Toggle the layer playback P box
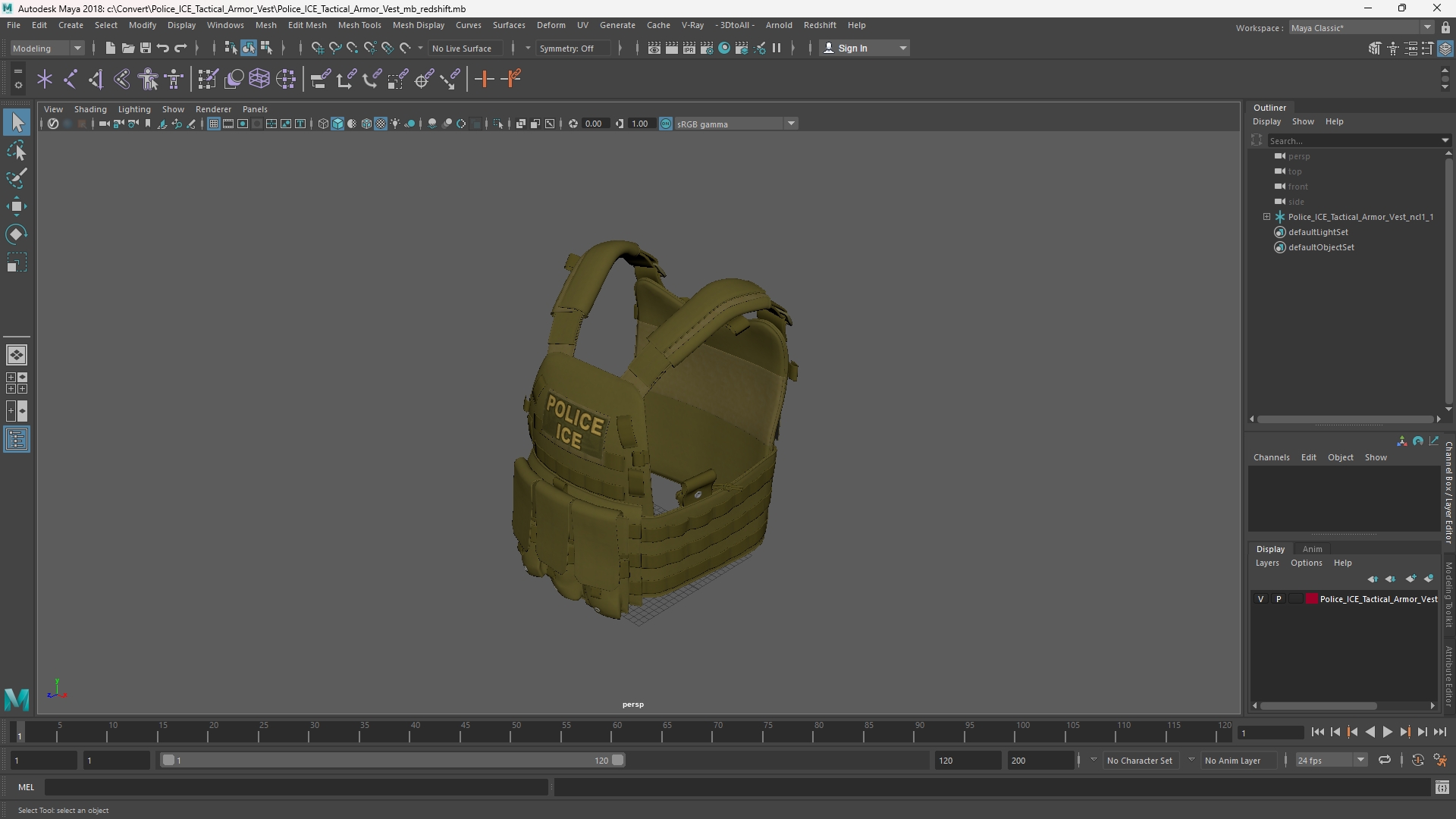The width and height of the screenshot is (1456, 819). click(x=1279, y=599)
